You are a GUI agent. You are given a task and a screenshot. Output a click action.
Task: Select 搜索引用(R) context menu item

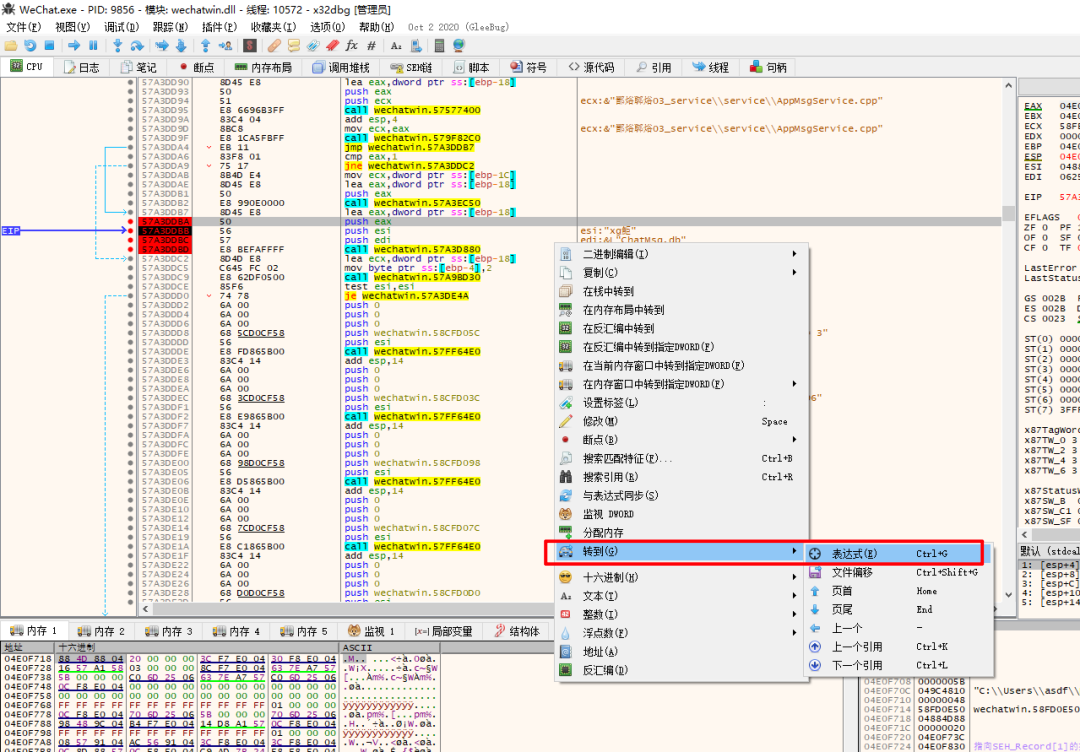point(681,477)
